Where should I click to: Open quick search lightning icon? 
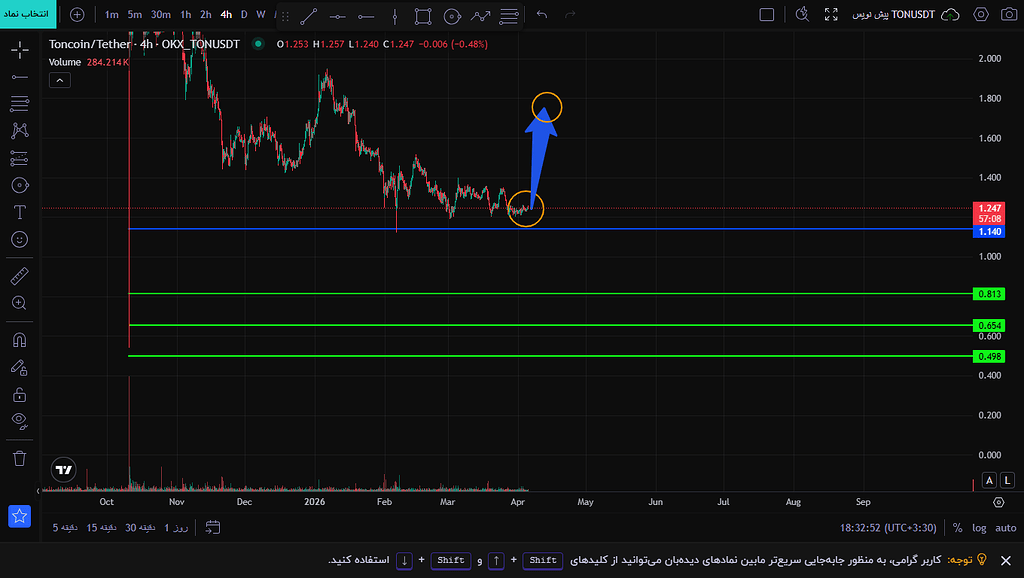coord(802,14)
